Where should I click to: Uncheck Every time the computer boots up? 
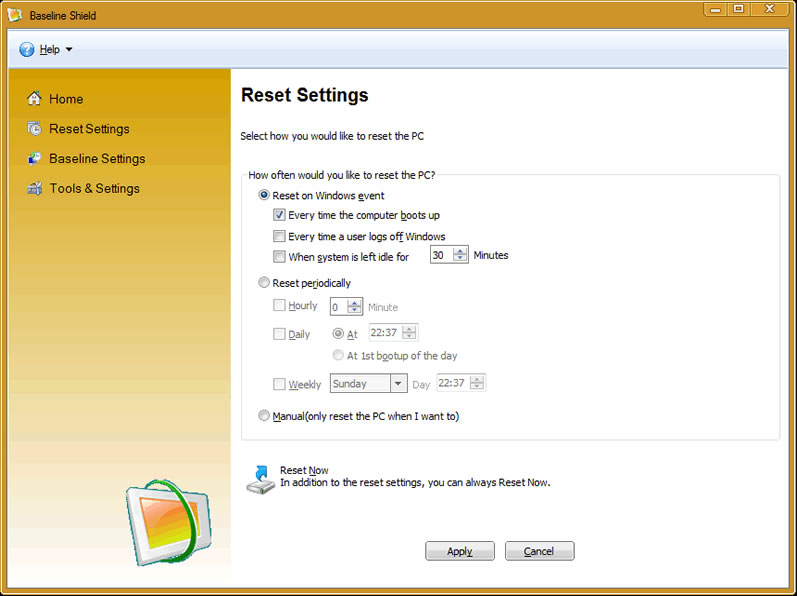279,215
